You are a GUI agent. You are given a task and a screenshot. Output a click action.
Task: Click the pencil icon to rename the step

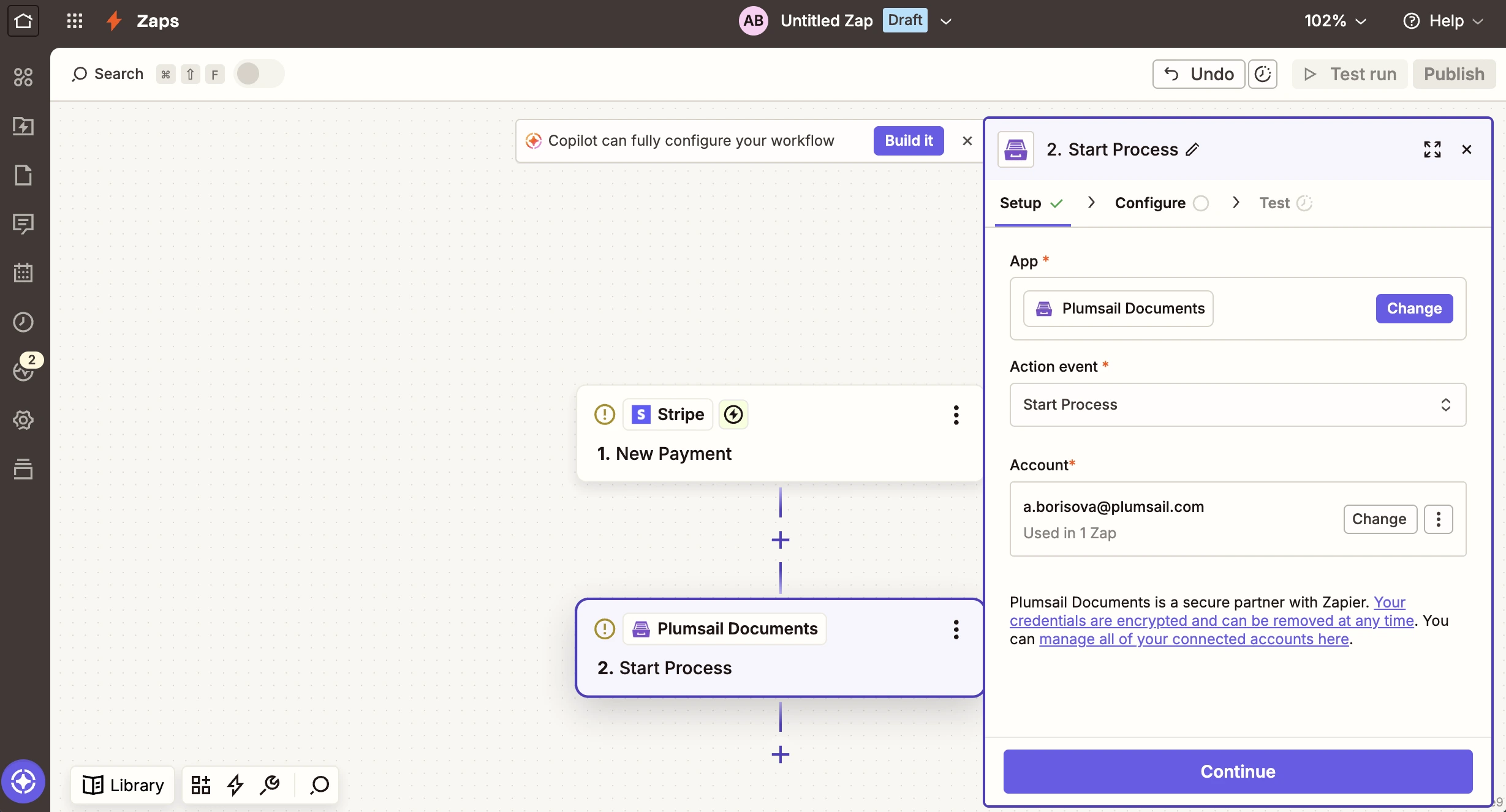pos(1192,149)
